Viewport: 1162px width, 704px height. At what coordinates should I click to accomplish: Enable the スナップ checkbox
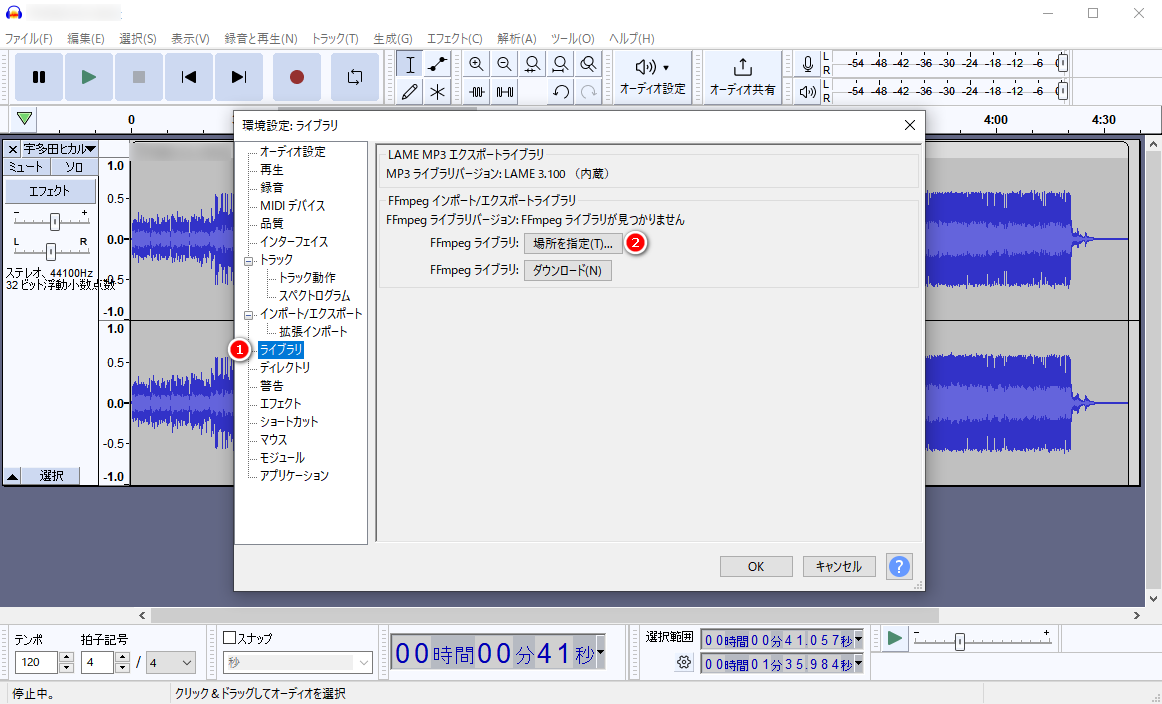(x=230, y=637)
